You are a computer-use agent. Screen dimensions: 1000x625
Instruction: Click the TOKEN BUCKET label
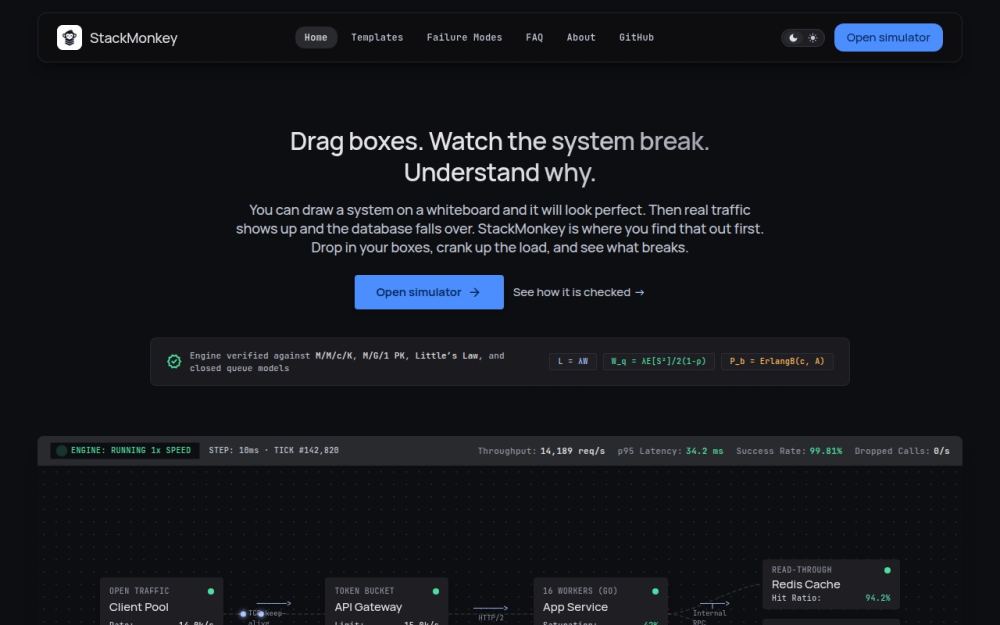364,591
